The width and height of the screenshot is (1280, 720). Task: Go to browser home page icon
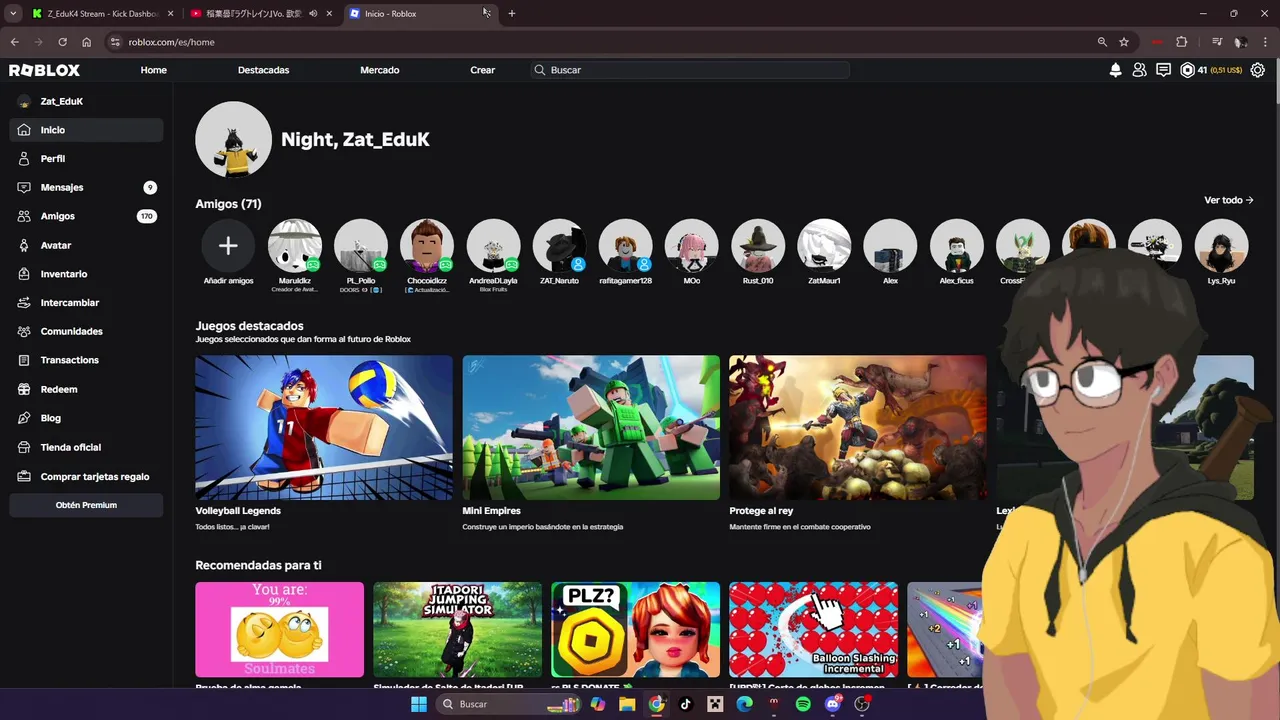[x=87, y=42]
